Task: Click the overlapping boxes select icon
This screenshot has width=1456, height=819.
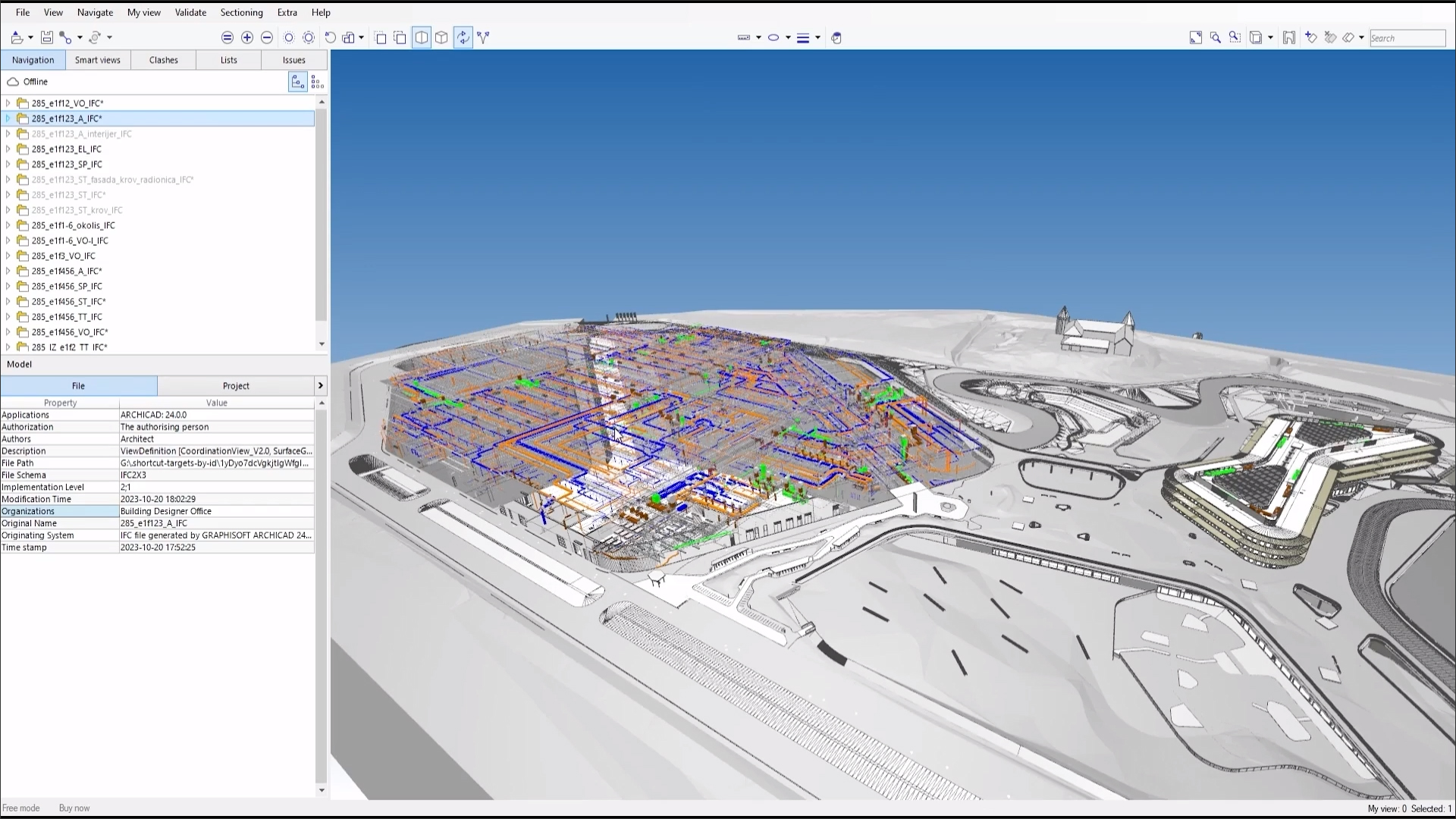Action: (x=400, y=38)
